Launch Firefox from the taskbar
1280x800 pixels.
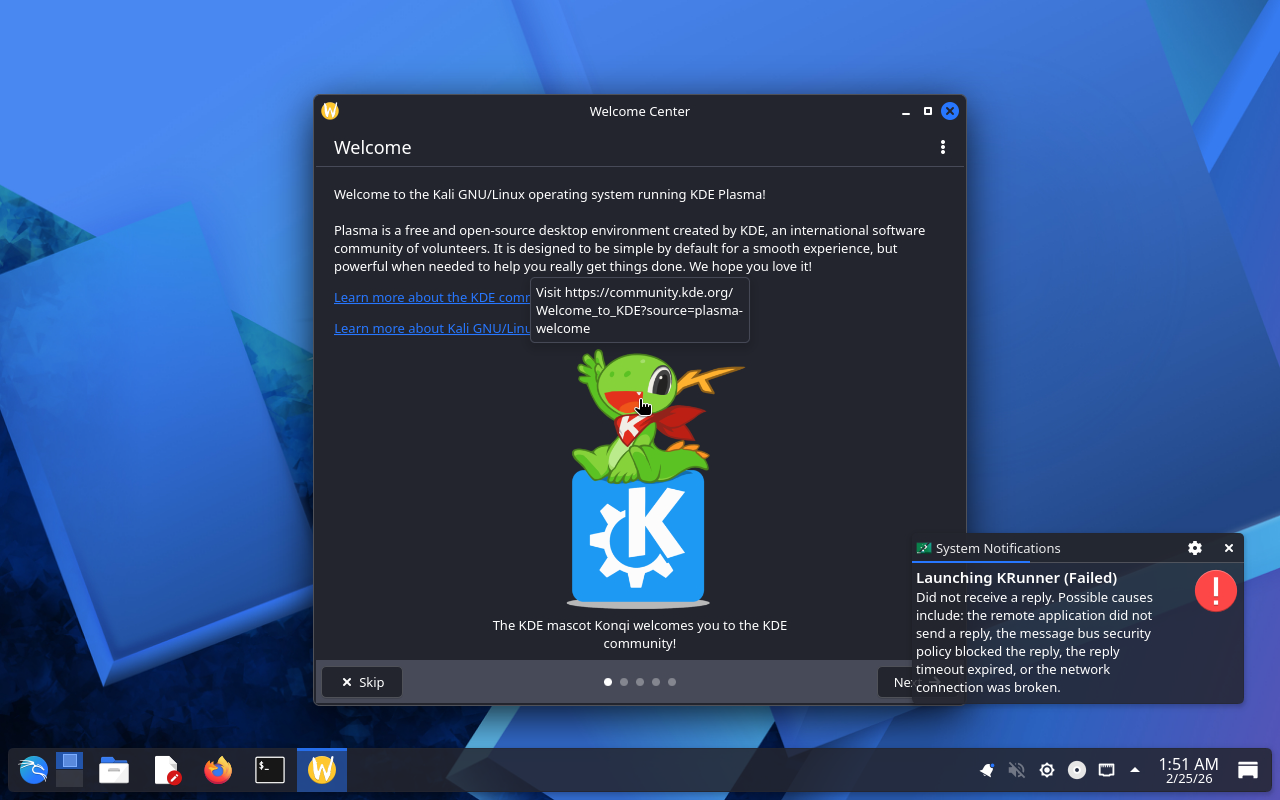click(218, 770)
